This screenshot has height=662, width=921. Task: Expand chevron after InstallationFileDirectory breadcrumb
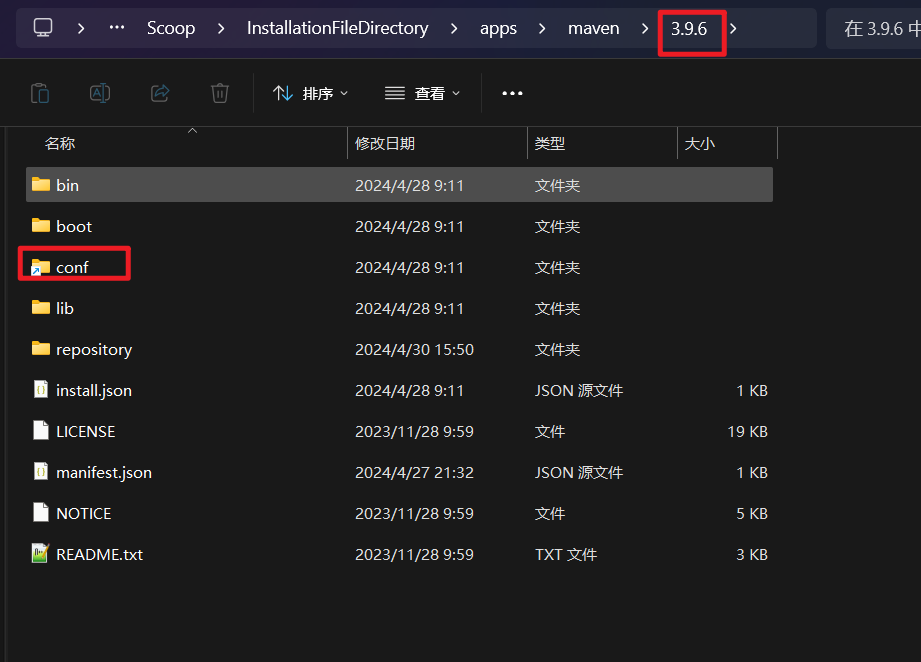click(454, 28)
